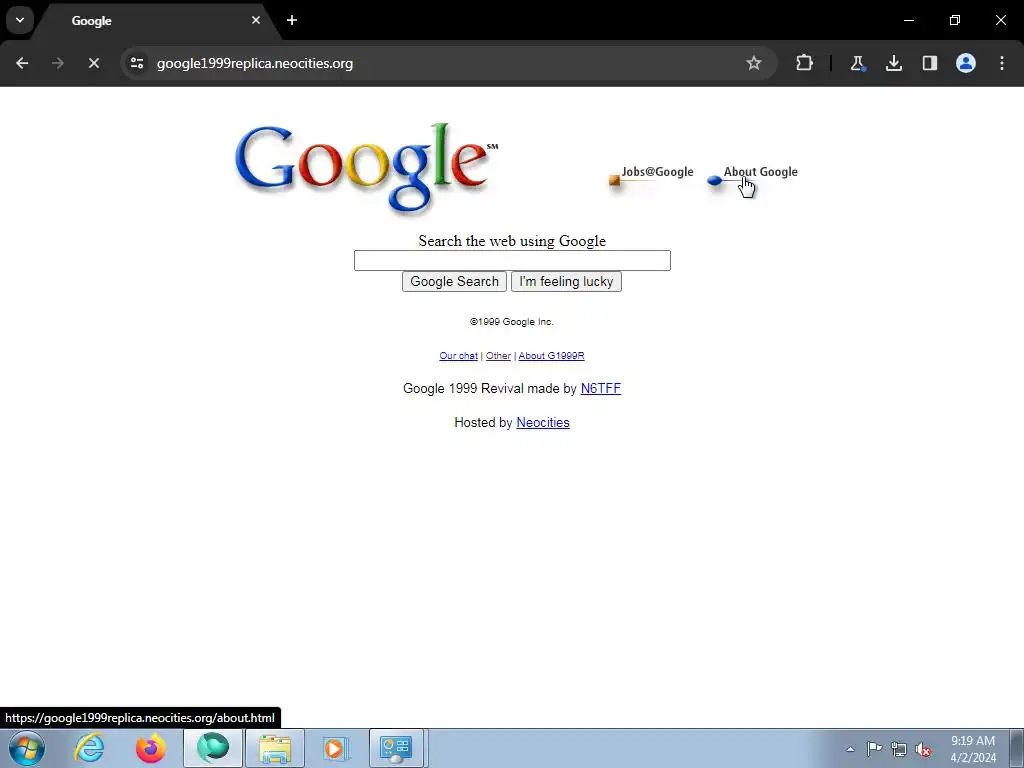Show hidden system tray icons arrow

850,749
